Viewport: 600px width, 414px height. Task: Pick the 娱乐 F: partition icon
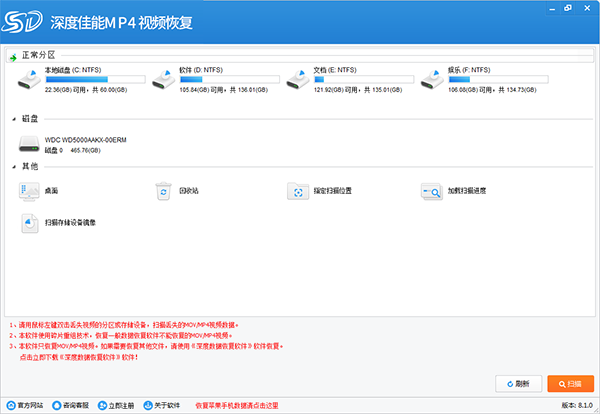[x=431, y=77]
